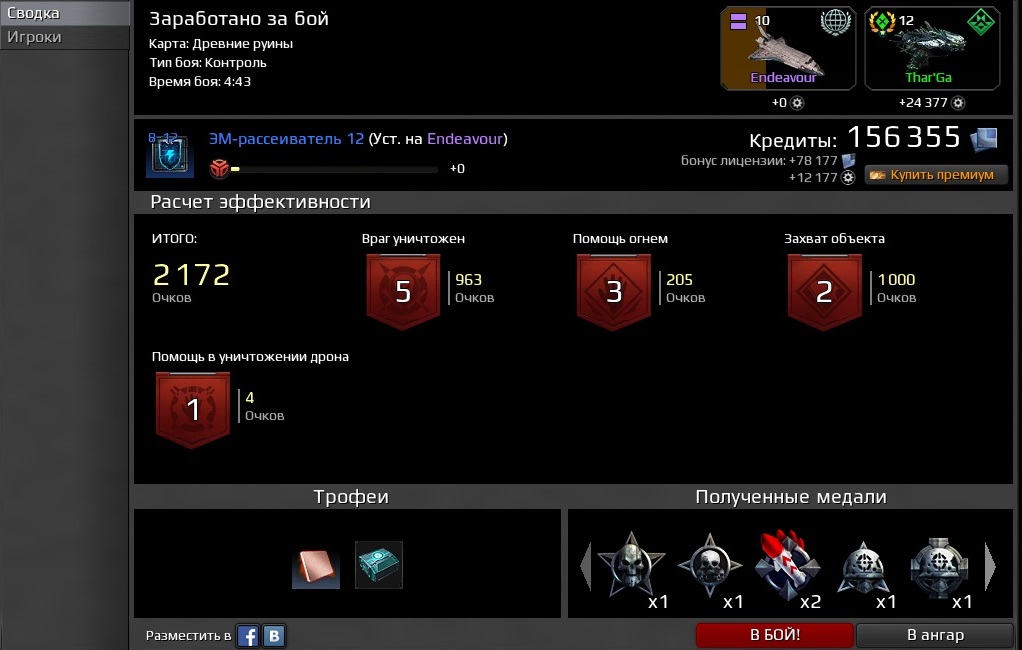This screenshot has width=1022, height=650.
Task: Click the Помощь огнем badge showing 3
Action: pyautogui.click(x=614, y=291)
